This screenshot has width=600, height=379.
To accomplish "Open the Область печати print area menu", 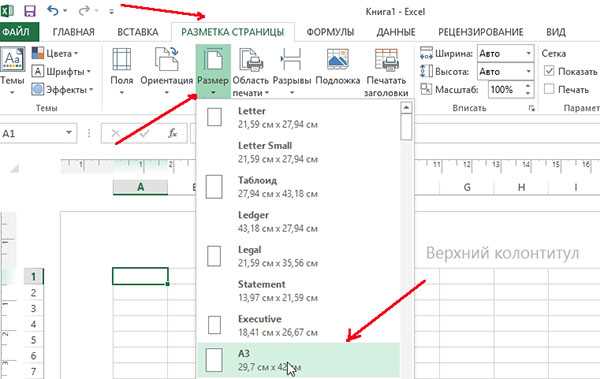I will pos(251,71).
